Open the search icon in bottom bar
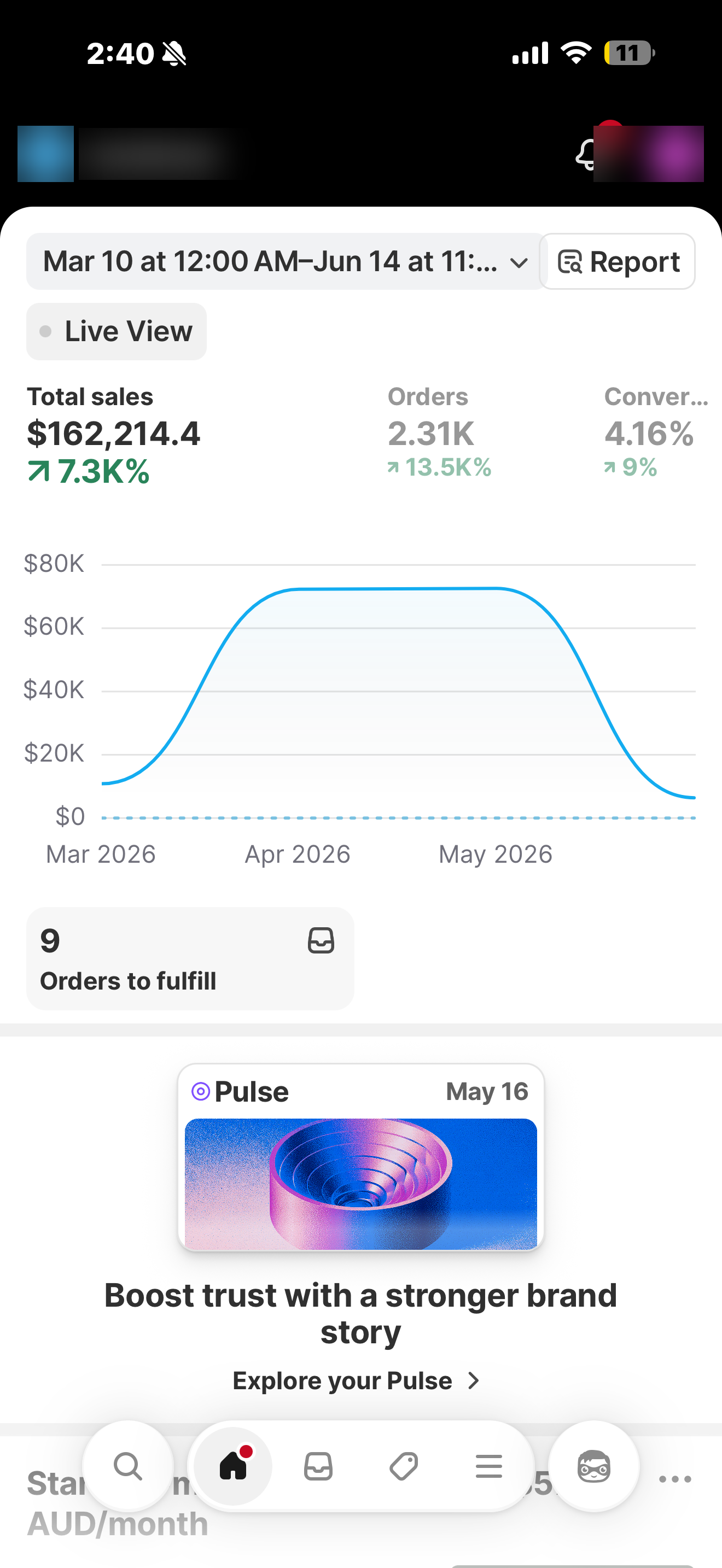The height and width of the screenshot is (1568, 722). [128, 1466]
